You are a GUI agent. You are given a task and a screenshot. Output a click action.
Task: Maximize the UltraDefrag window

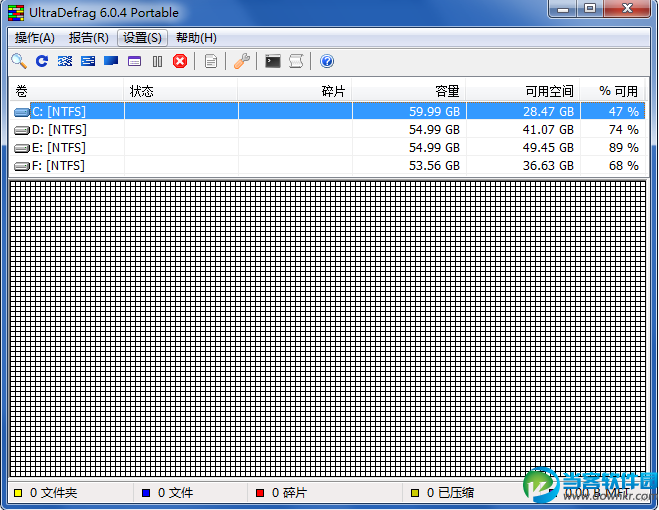pyautogui.click(x=590, y=8)
